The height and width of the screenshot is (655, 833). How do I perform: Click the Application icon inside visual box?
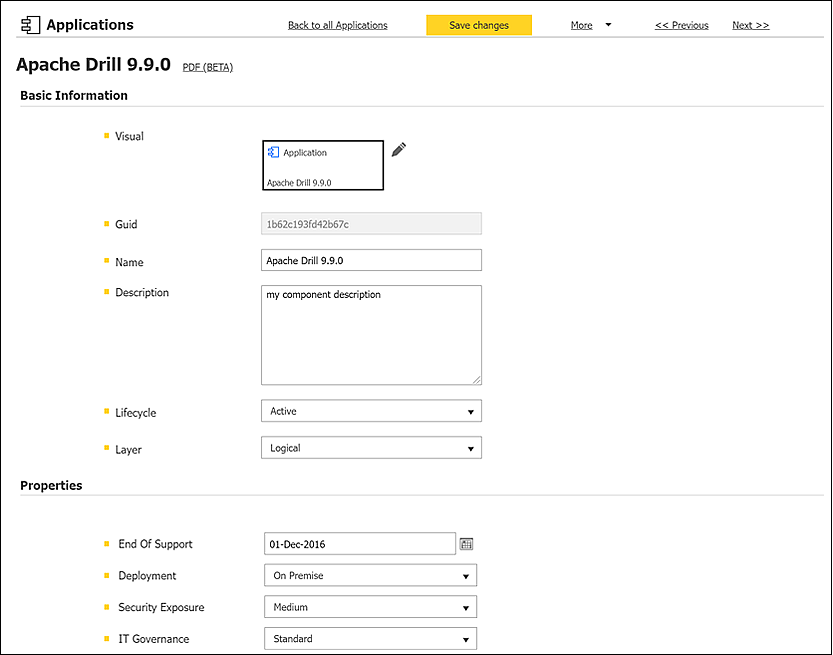pos(273,153)
